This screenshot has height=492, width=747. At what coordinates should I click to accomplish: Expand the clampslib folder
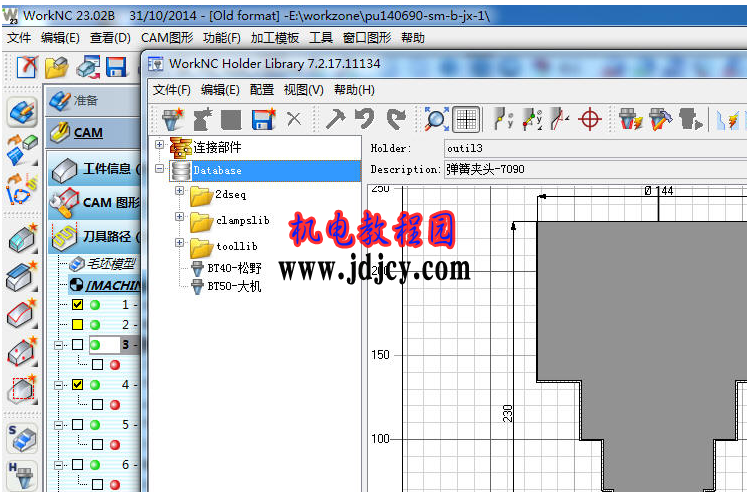point(179,216)
